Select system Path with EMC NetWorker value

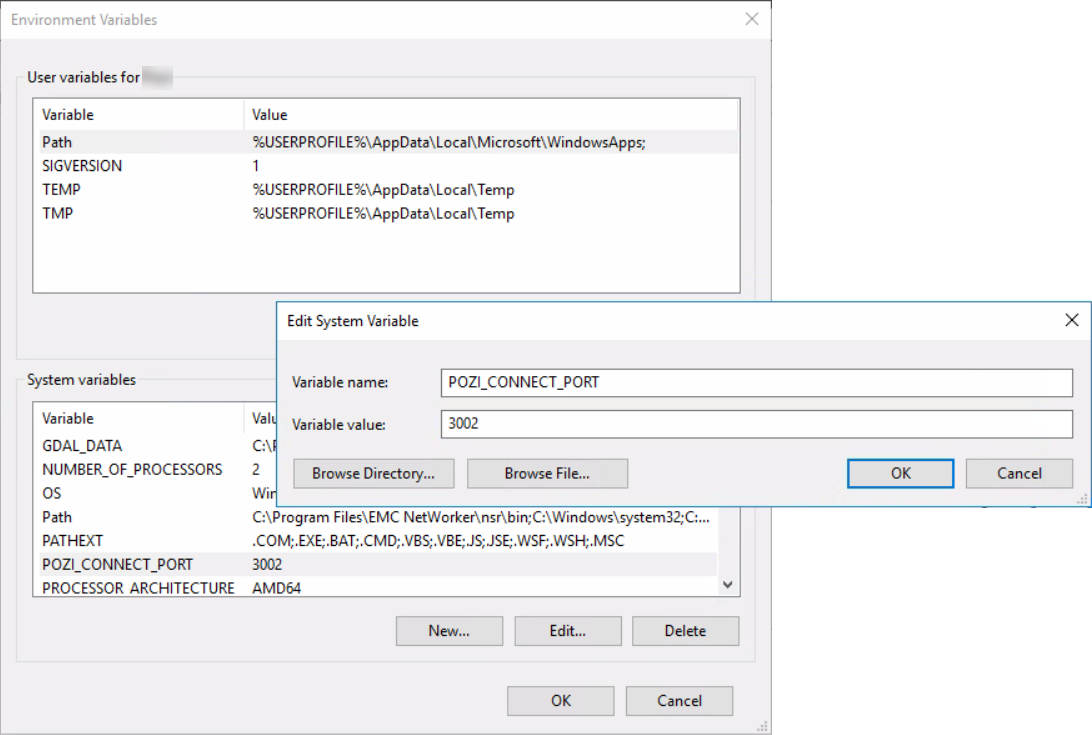[x=376, y=517]
